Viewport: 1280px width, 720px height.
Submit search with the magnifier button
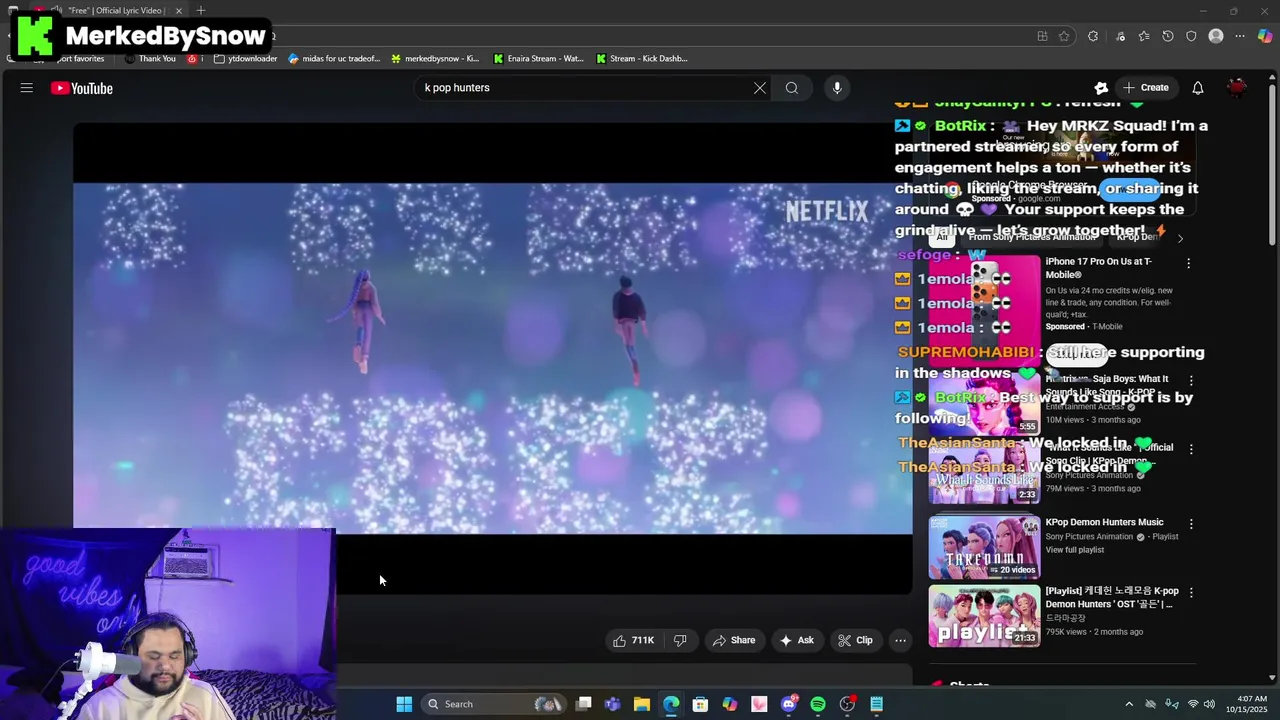tap(791, 88)
